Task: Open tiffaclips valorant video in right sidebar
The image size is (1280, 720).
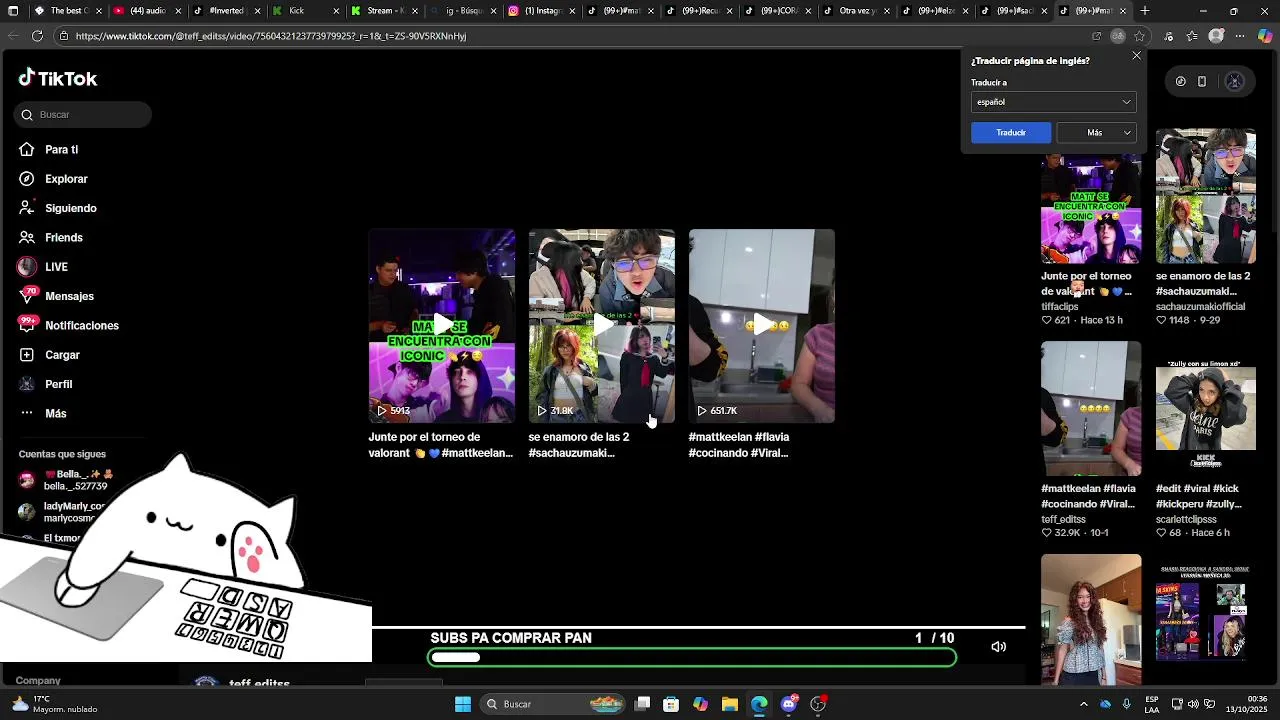Action: pyautogui.click(x=1091, y=207)
